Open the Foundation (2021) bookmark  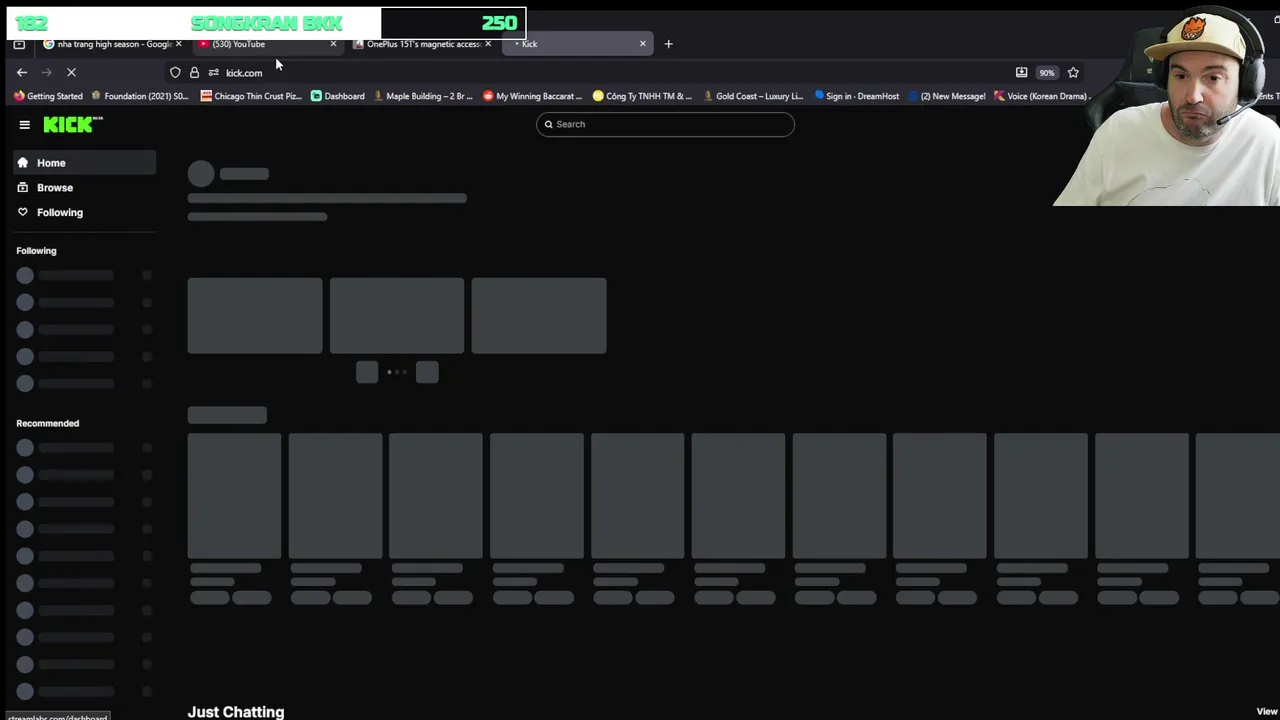point(140,96)
